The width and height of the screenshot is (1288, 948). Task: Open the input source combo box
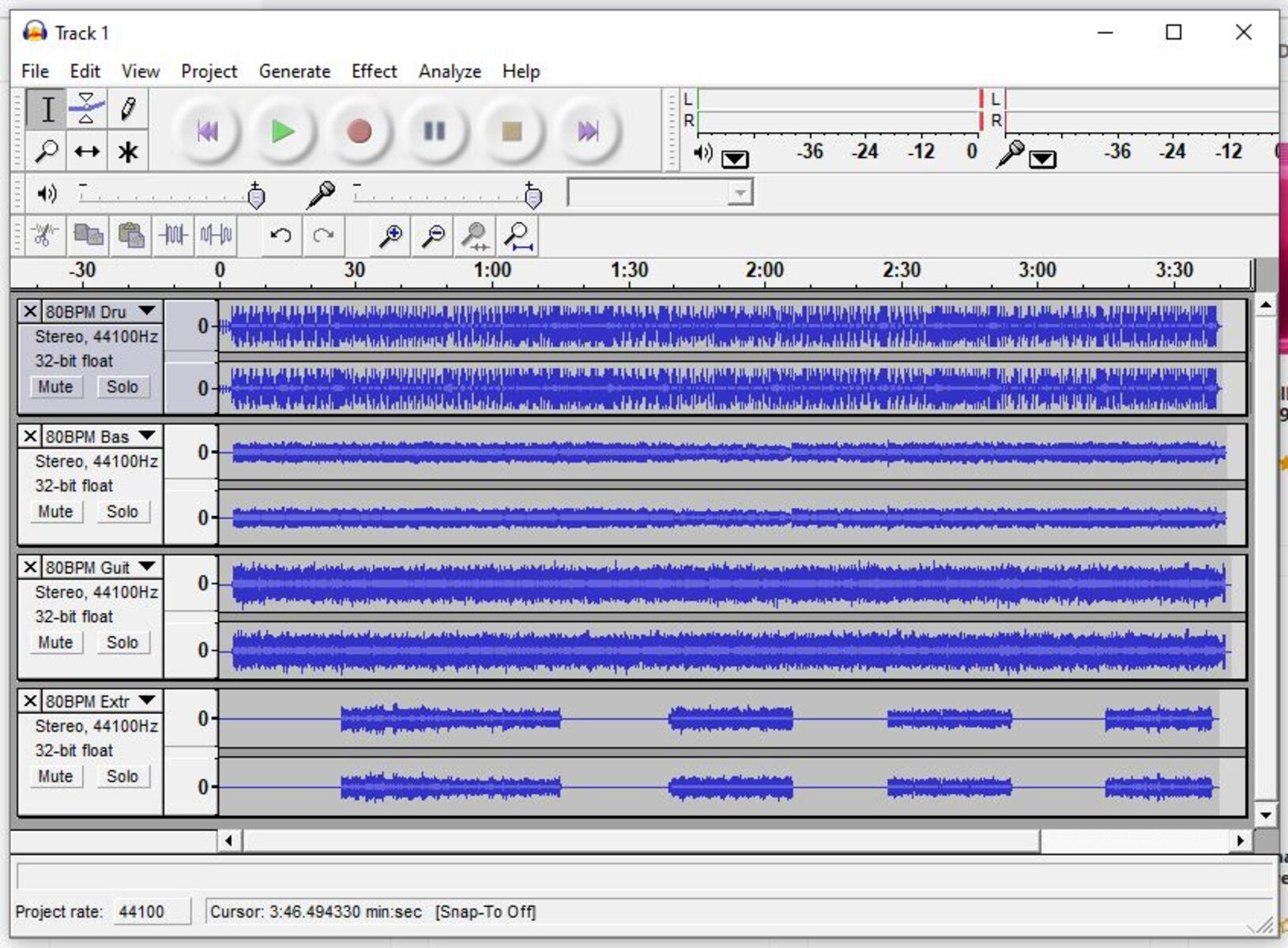click(661, 193)
